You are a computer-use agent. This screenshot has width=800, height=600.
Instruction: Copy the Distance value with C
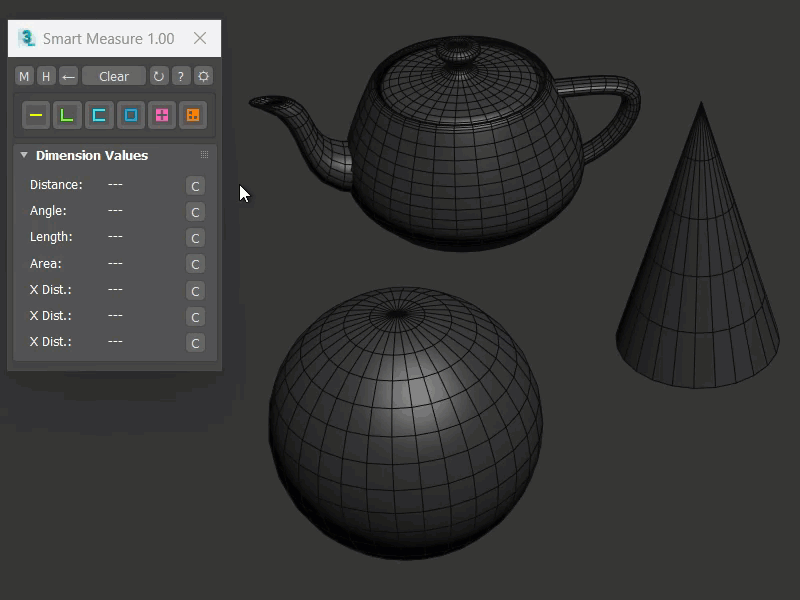195,186
